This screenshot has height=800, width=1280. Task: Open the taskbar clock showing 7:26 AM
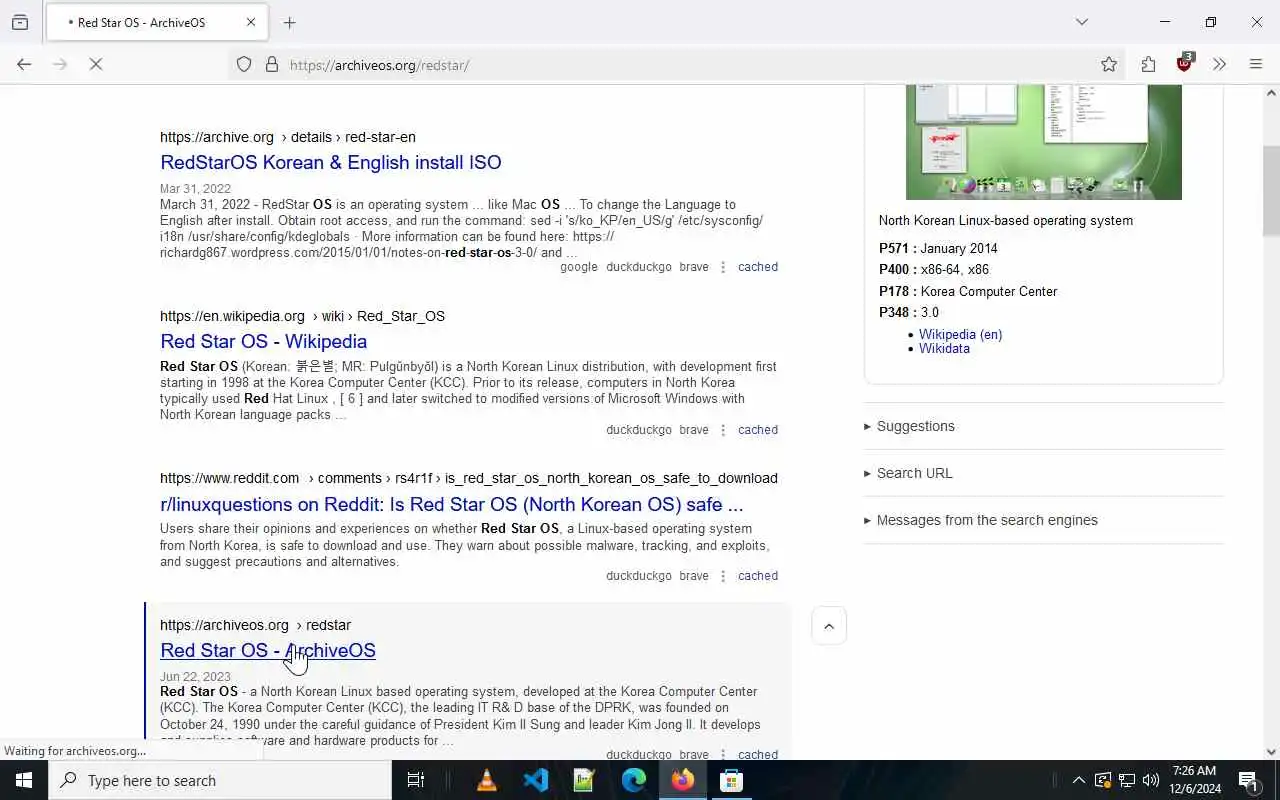click(x=1194, y=780)
